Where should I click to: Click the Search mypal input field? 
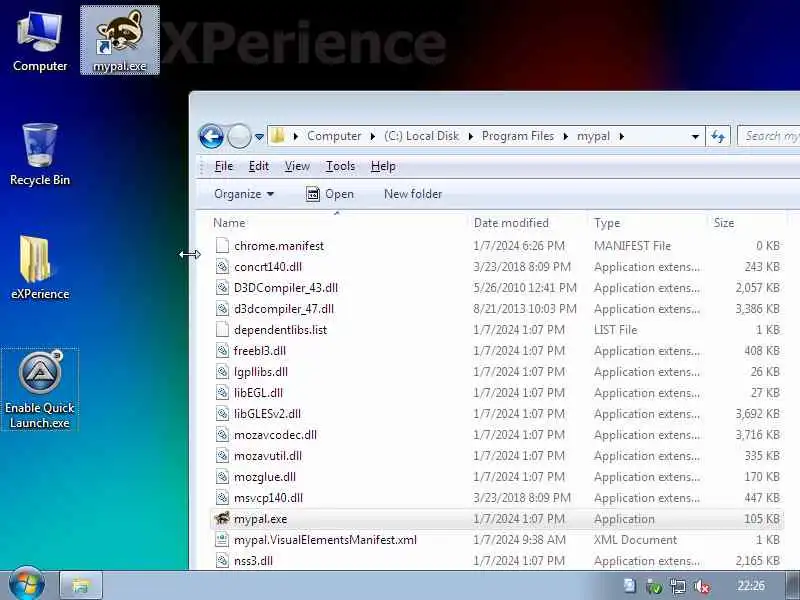[769, 136]
